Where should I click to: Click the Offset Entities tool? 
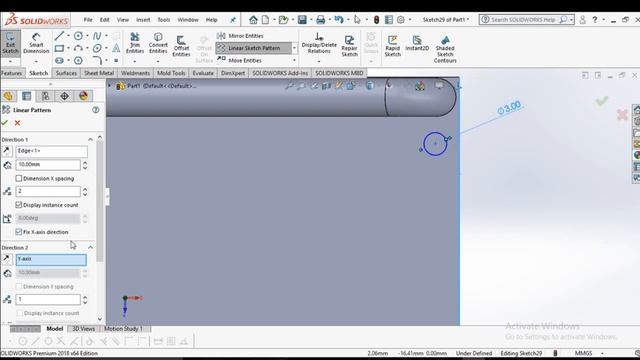tap(181, 46)
